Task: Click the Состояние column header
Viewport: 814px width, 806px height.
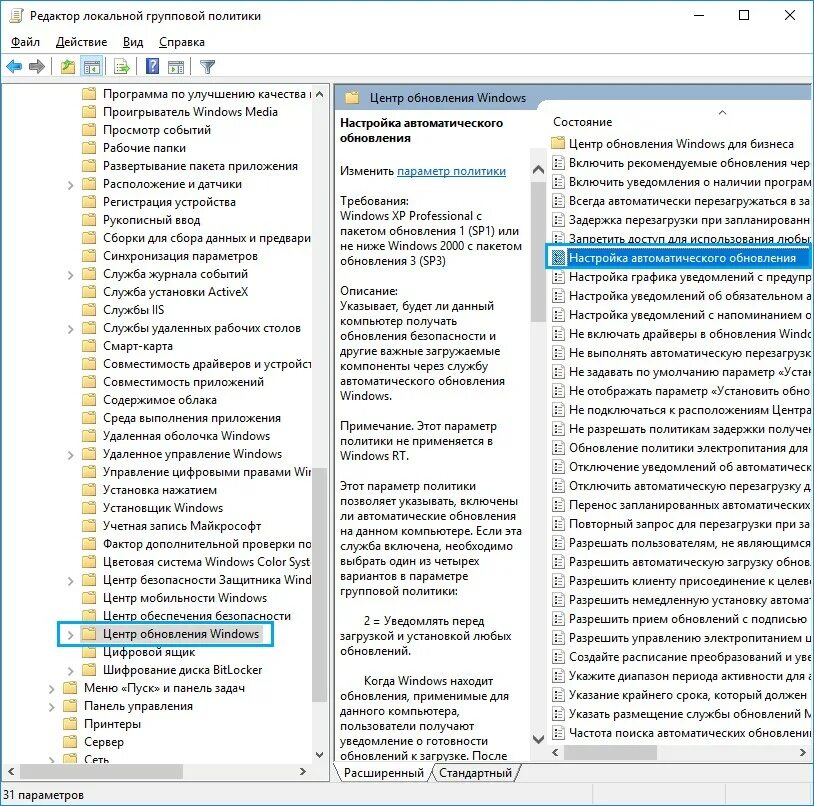Action: point(582,122)
